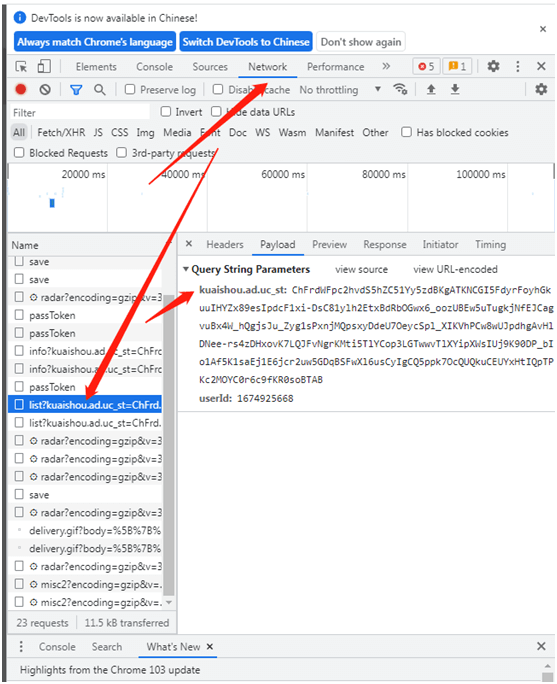Click the yellow issues count badge

(x=458, y=66)
